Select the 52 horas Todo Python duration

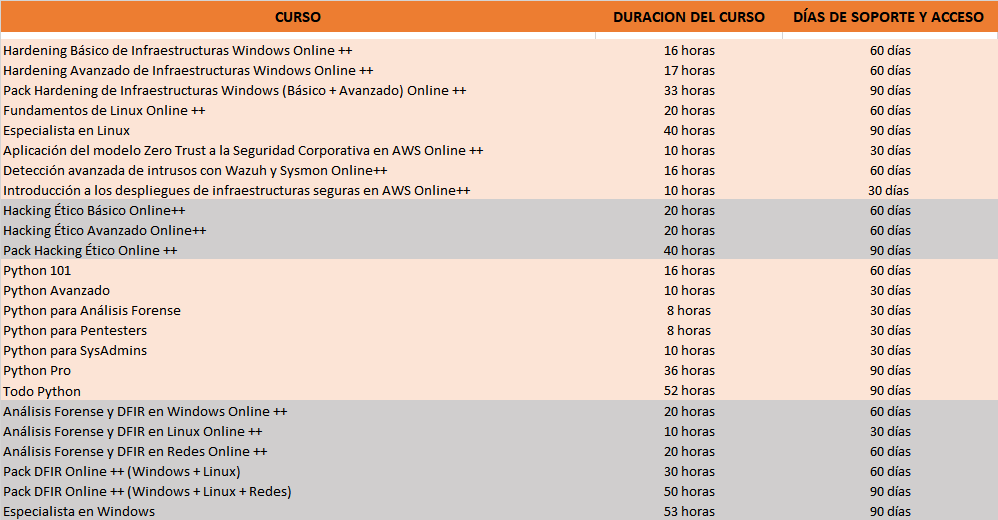[x=689, y=391]
